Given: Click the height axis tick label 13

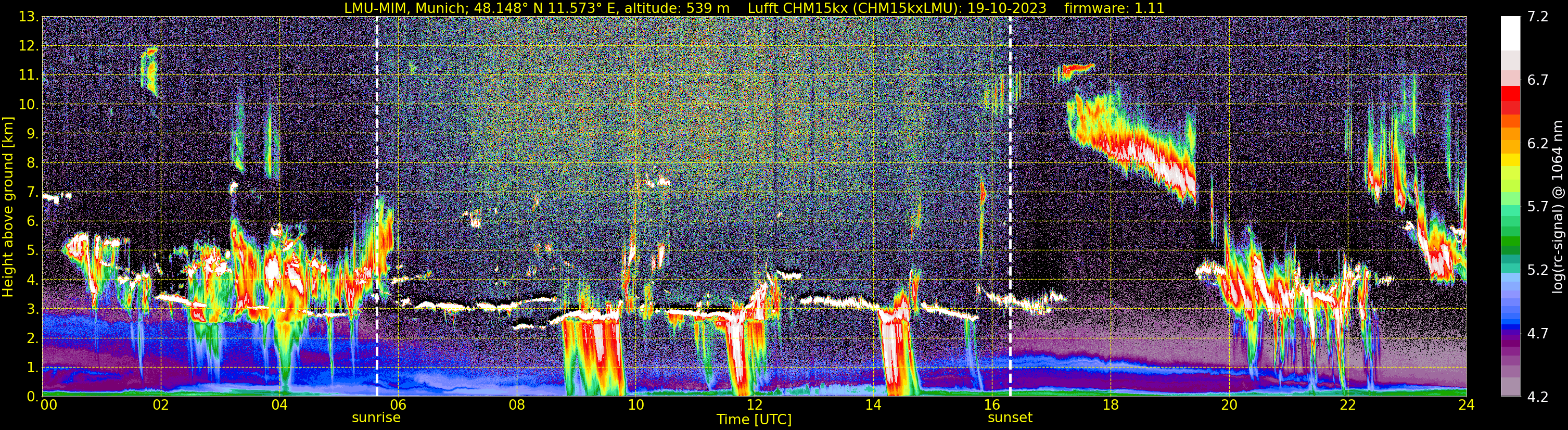Looking at the screenshot, I should click(28, 17).
